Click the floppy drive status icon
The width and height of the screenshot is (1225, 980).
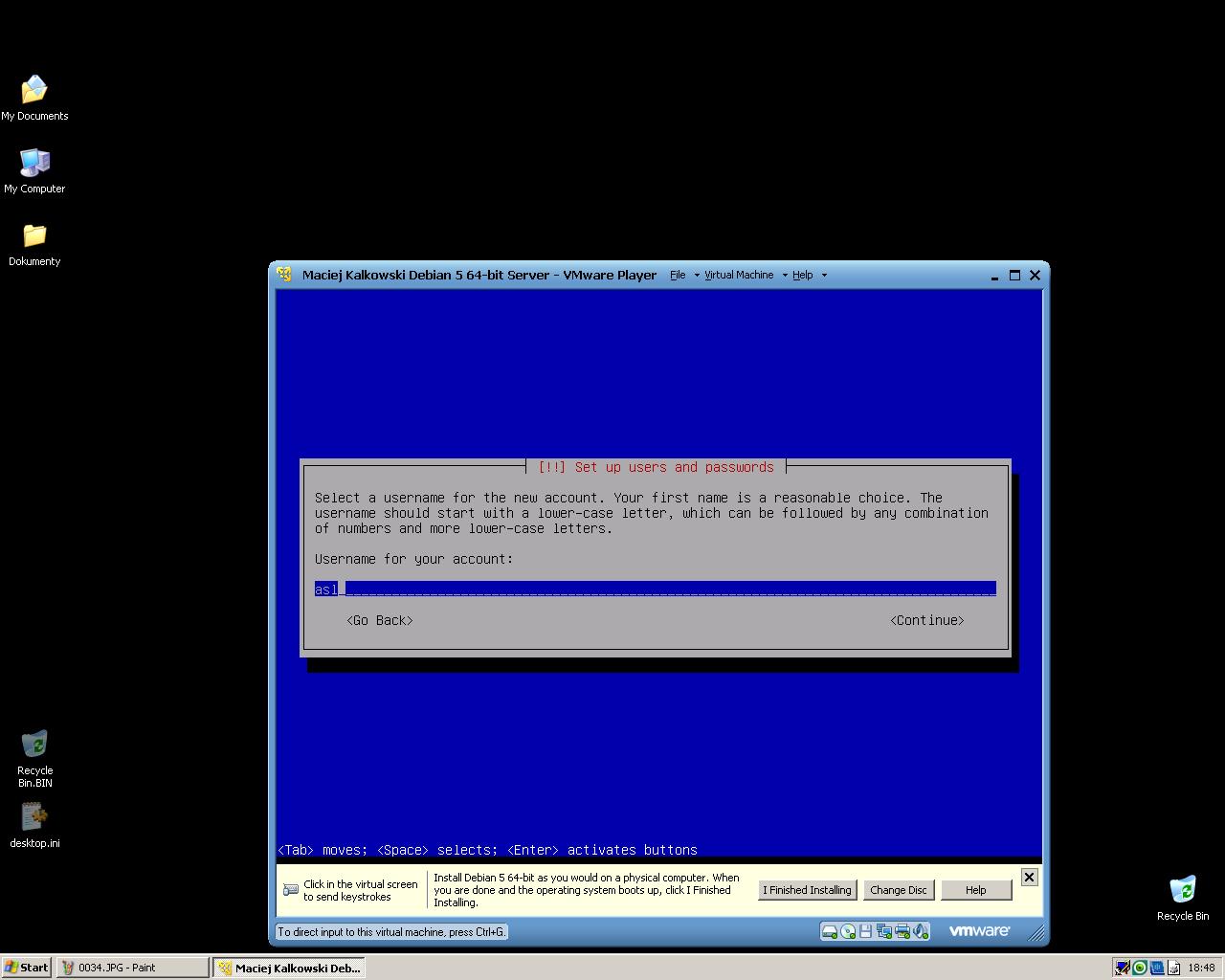(x=865, y=931)
